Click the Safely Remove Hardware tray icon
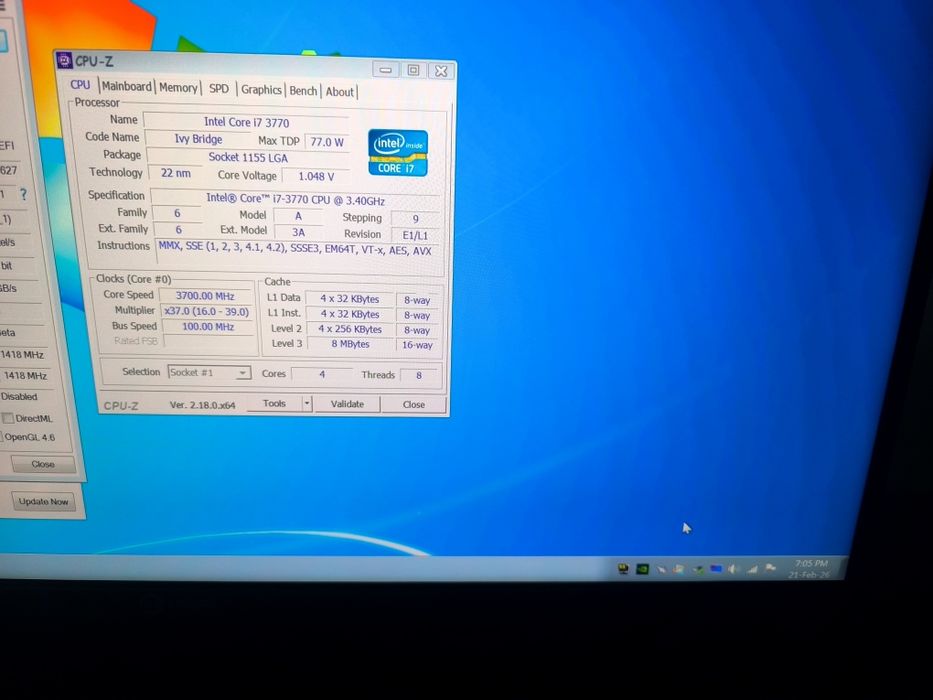The width and height of the screenshot is (933, 700). (x=699, y=570)
